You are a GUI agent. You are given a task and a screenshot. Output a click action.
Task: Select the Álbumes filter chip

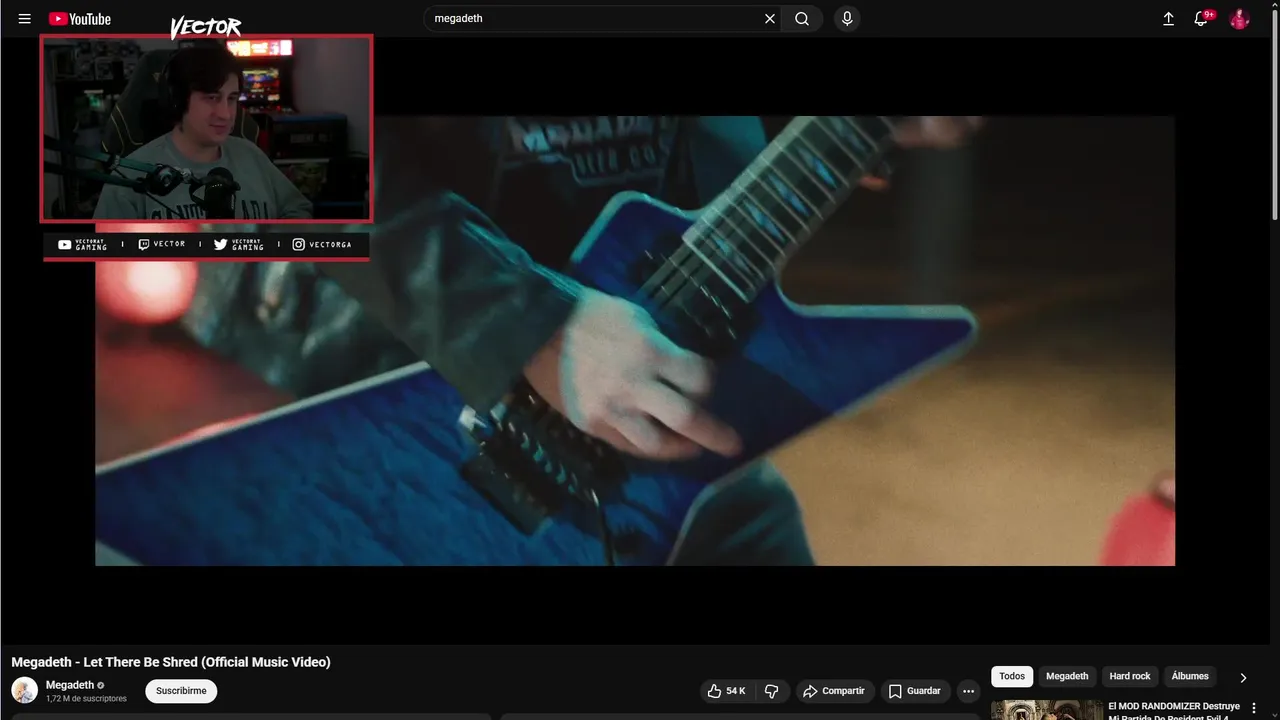coord(1190,677)
